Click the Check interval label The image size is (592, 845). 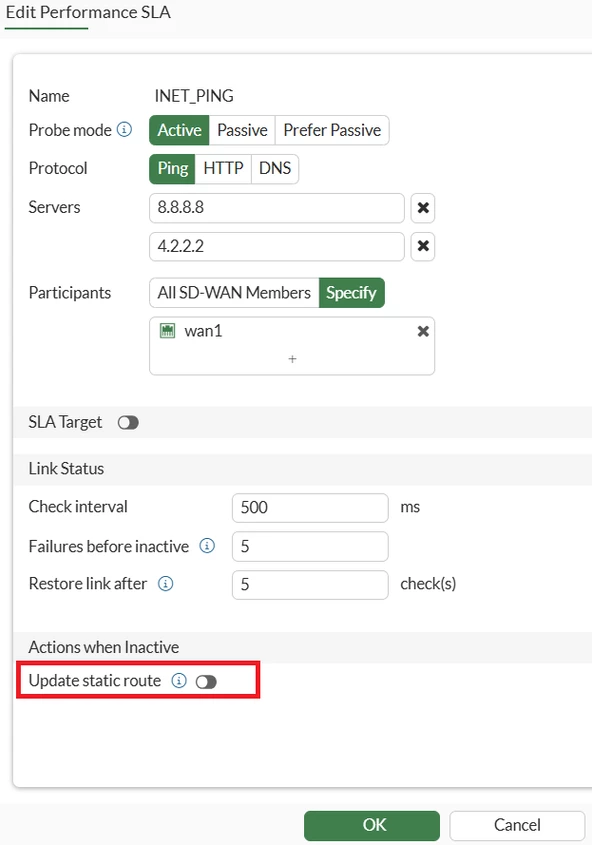pos(78,507)
